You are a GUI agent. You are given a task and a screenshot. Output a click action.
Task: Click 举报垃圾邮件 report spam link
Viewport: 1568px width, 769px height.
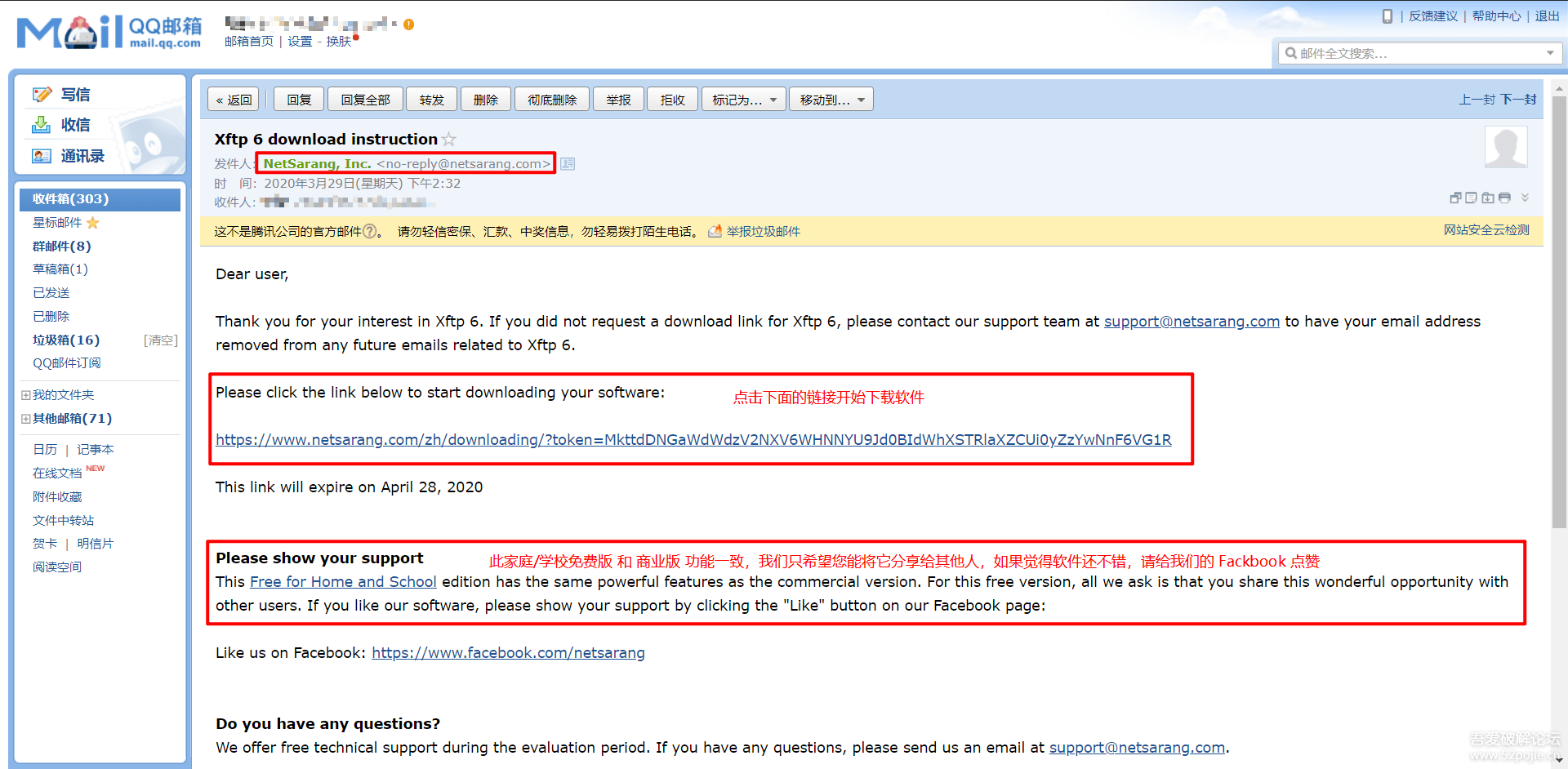[x=764, y=232]
